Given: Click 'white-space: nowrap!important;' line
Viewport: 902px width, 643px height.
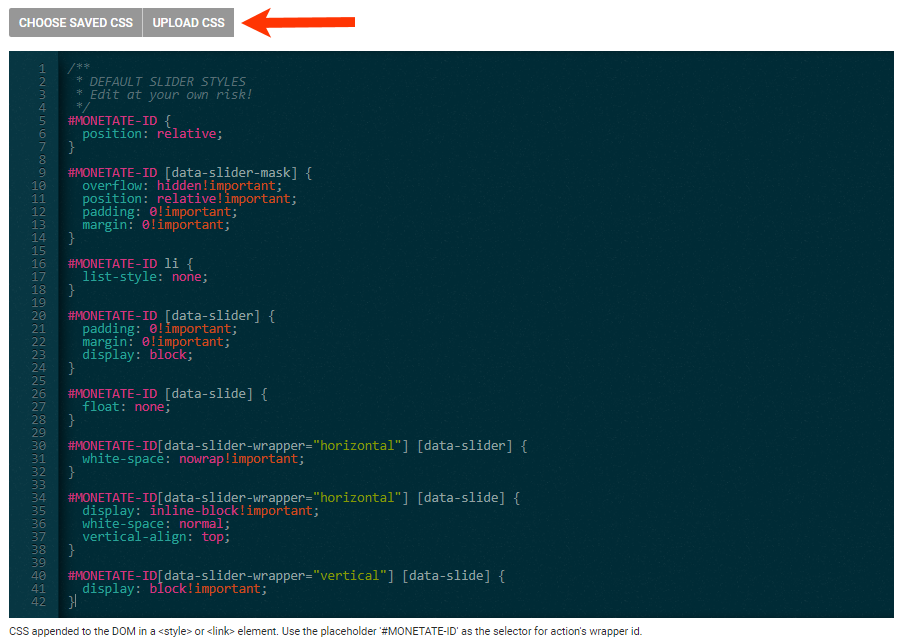Looking at the screenshot, I should pyautogui.click(x=193, y=459).
